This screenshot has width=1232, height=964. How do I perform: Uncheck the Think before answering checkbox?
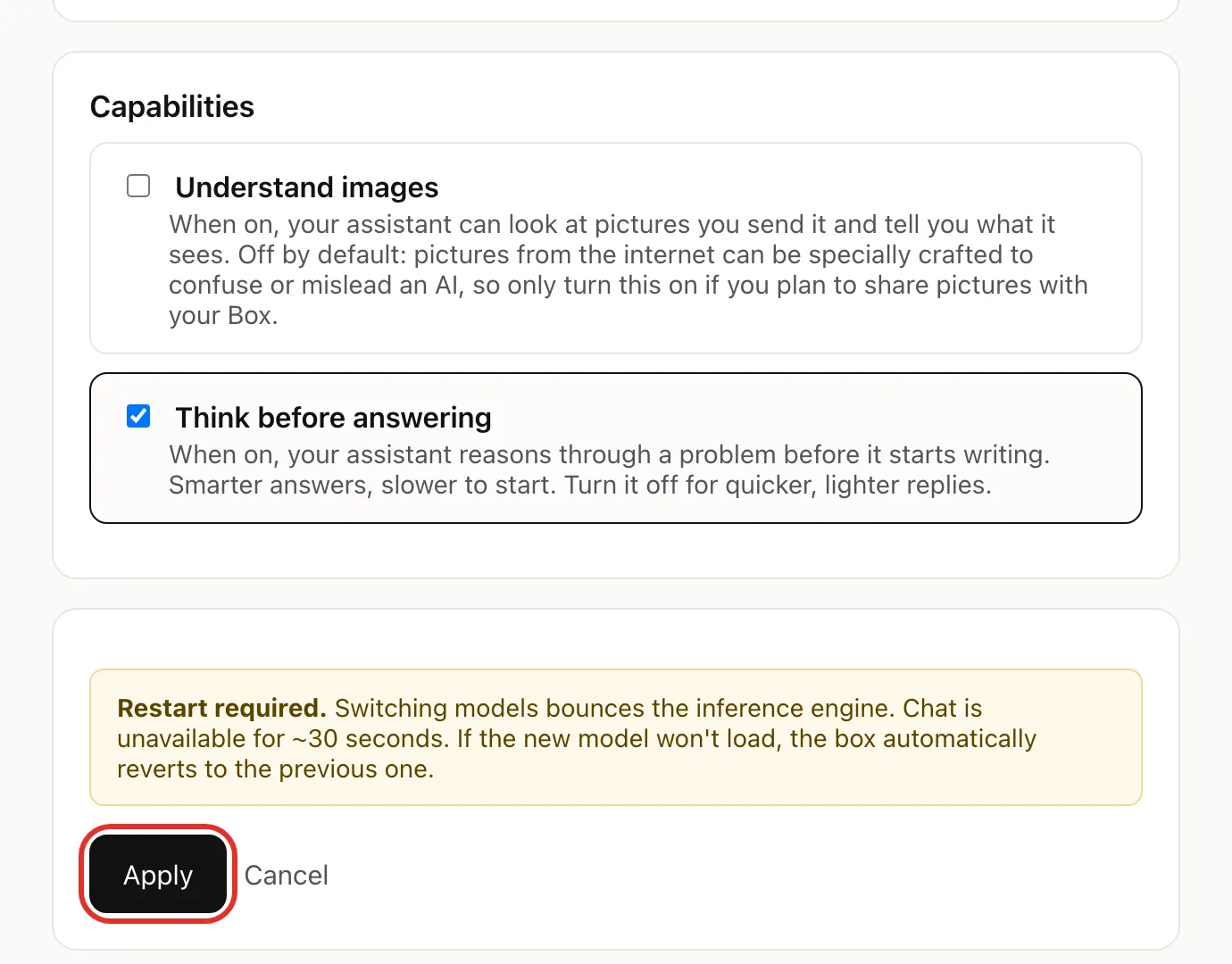tap(138, 416)
